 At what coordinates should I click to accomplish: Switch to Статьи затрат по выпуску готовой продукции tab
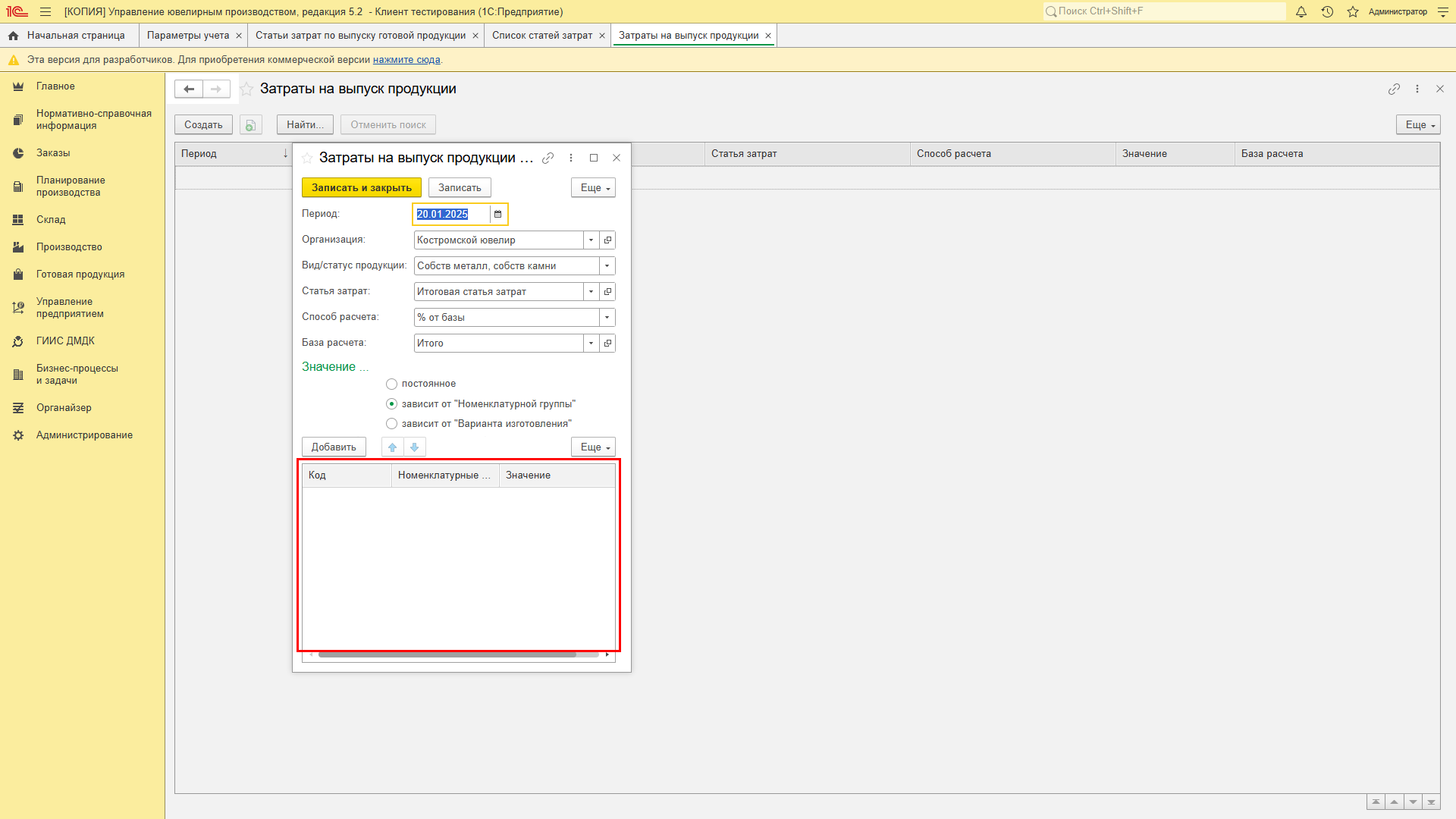pos(360,36)
